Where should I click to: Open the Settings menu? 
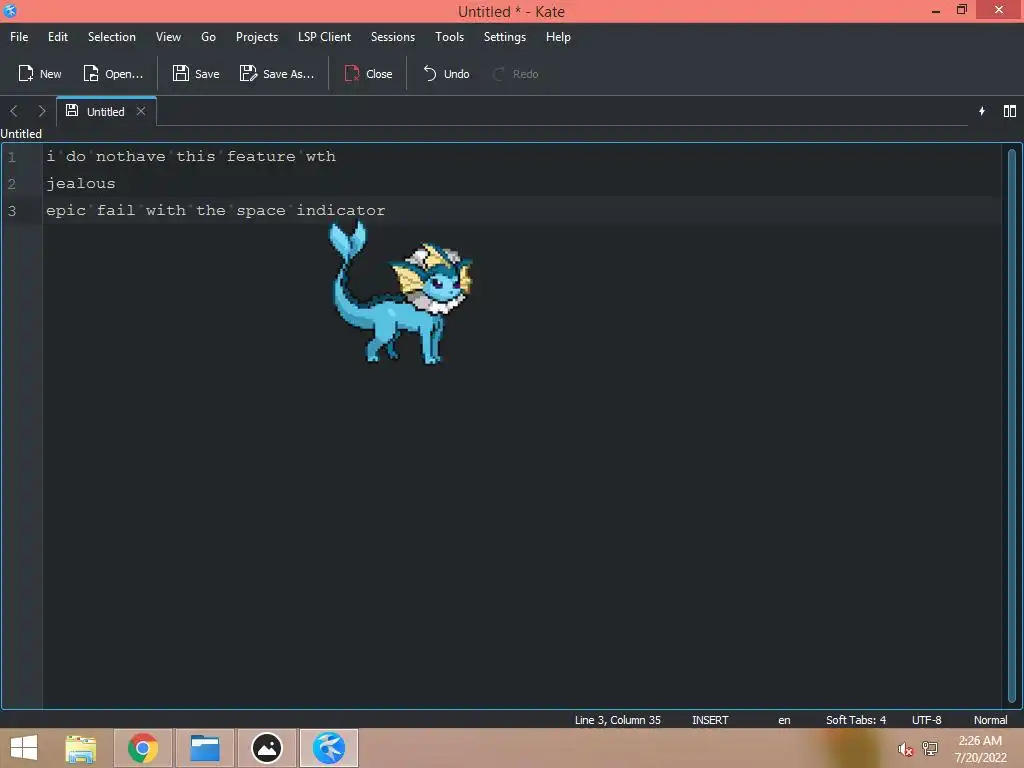click(505, 37)
